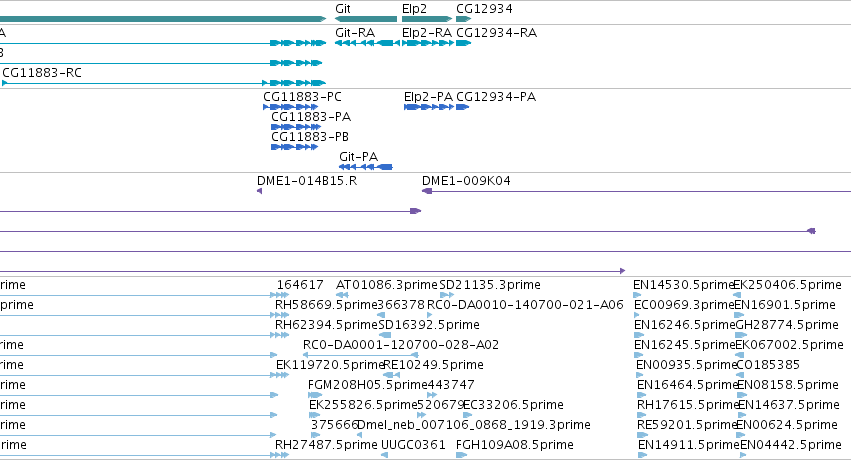Click the exon glyphs under Elp2-PA
This screenshot has height=460, width=851.
point(429,107)
